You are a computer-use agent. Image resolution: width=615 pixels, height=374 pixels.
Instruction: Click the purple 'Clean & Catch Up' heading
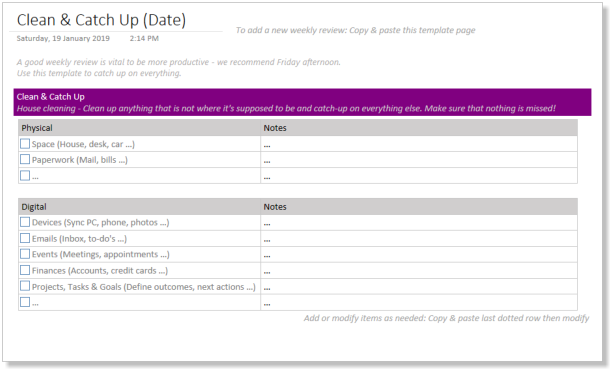click(x=51, y=97)
